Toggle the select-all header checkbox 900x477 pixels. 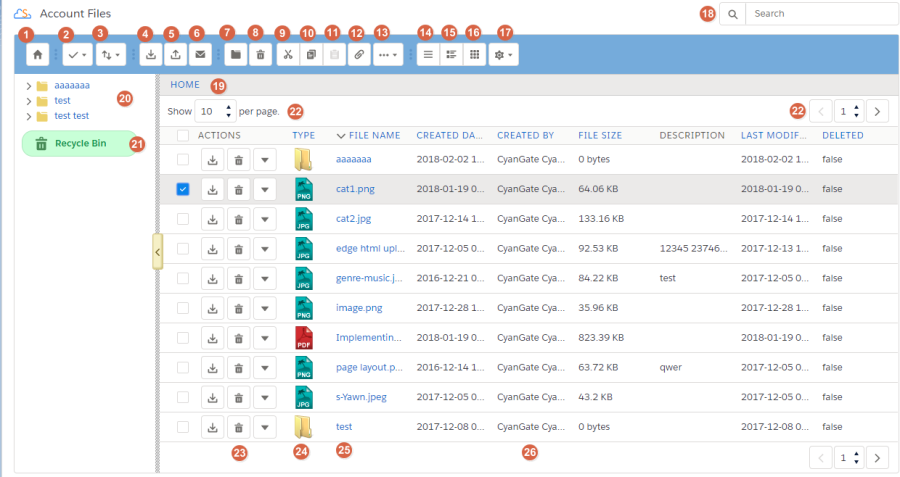tap(182, 135)
